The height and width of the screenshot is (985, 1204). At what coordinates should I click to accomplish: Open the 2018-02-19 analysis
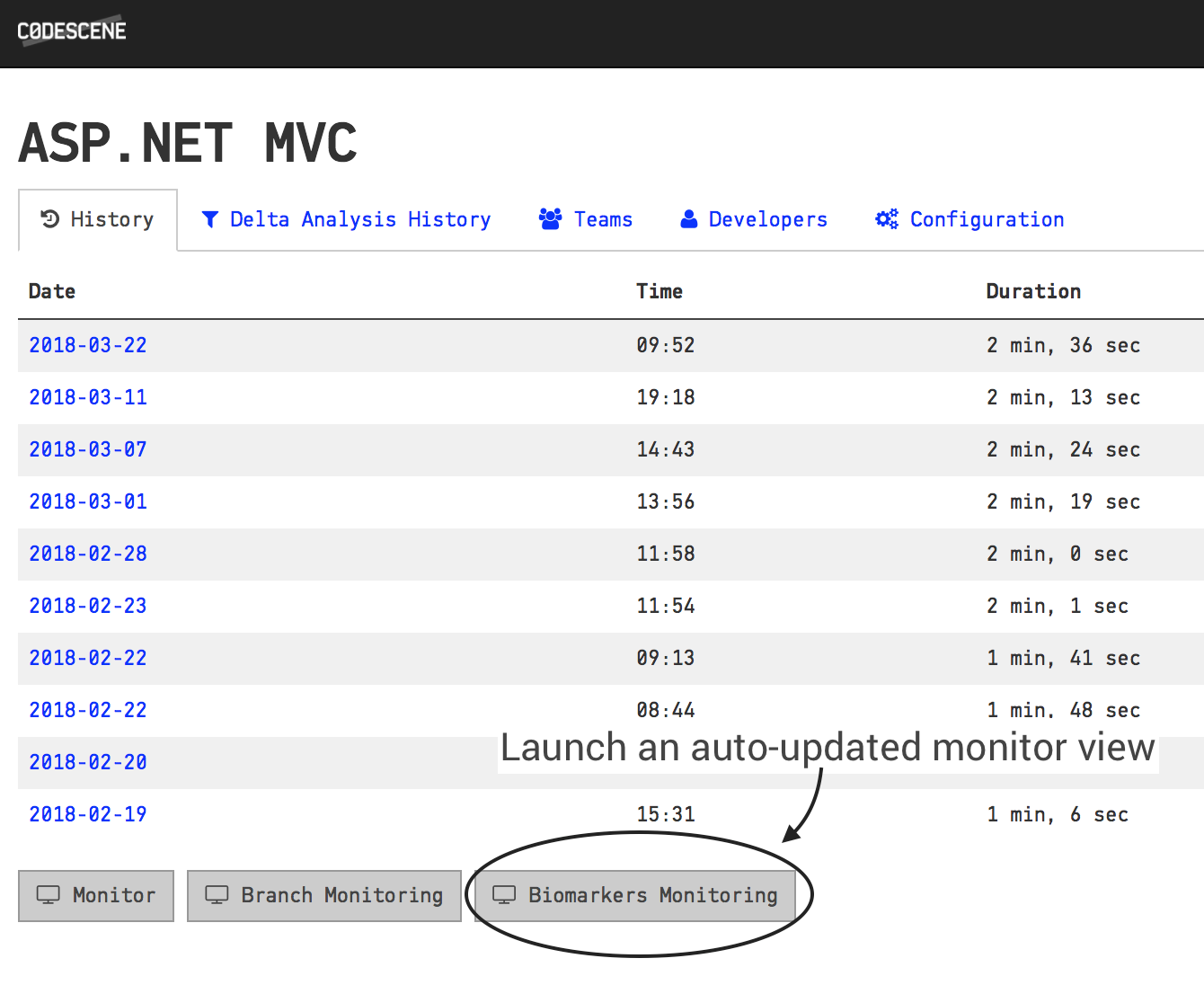(x=88, y=814)
